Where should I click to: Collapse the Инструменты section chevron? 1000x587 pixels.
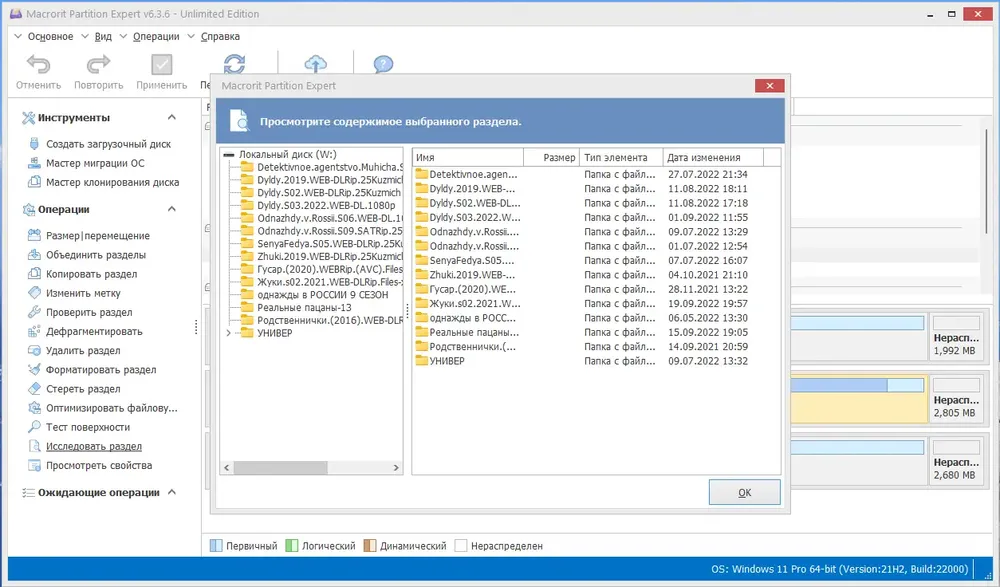click(x=172, y=117)
